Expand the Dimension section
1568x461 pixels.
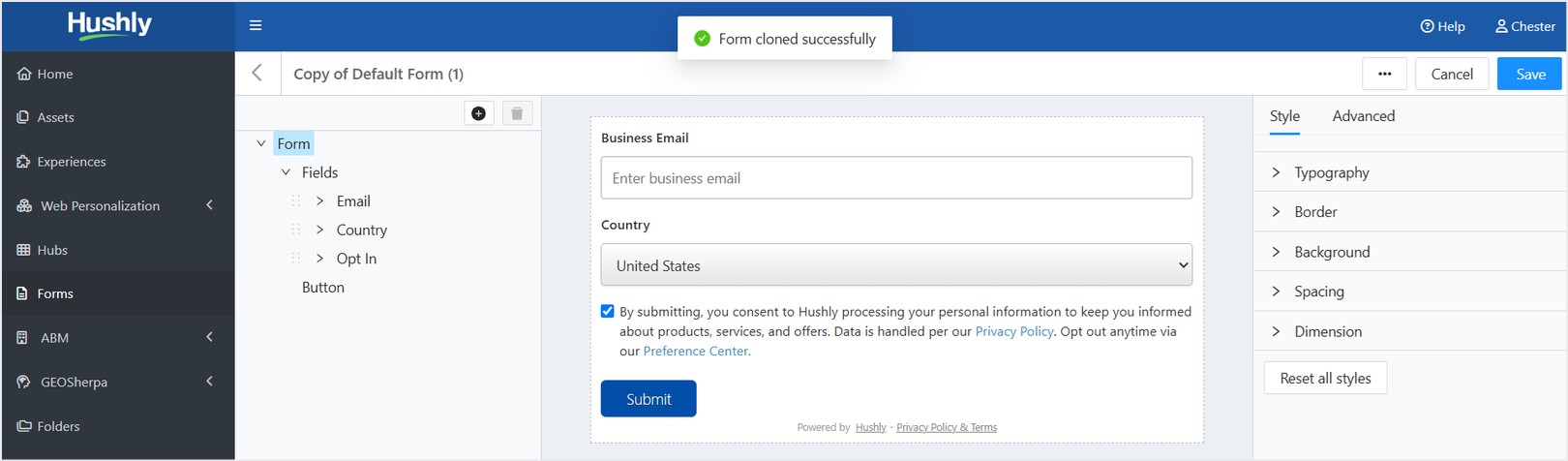click(x=1410, y=331)
